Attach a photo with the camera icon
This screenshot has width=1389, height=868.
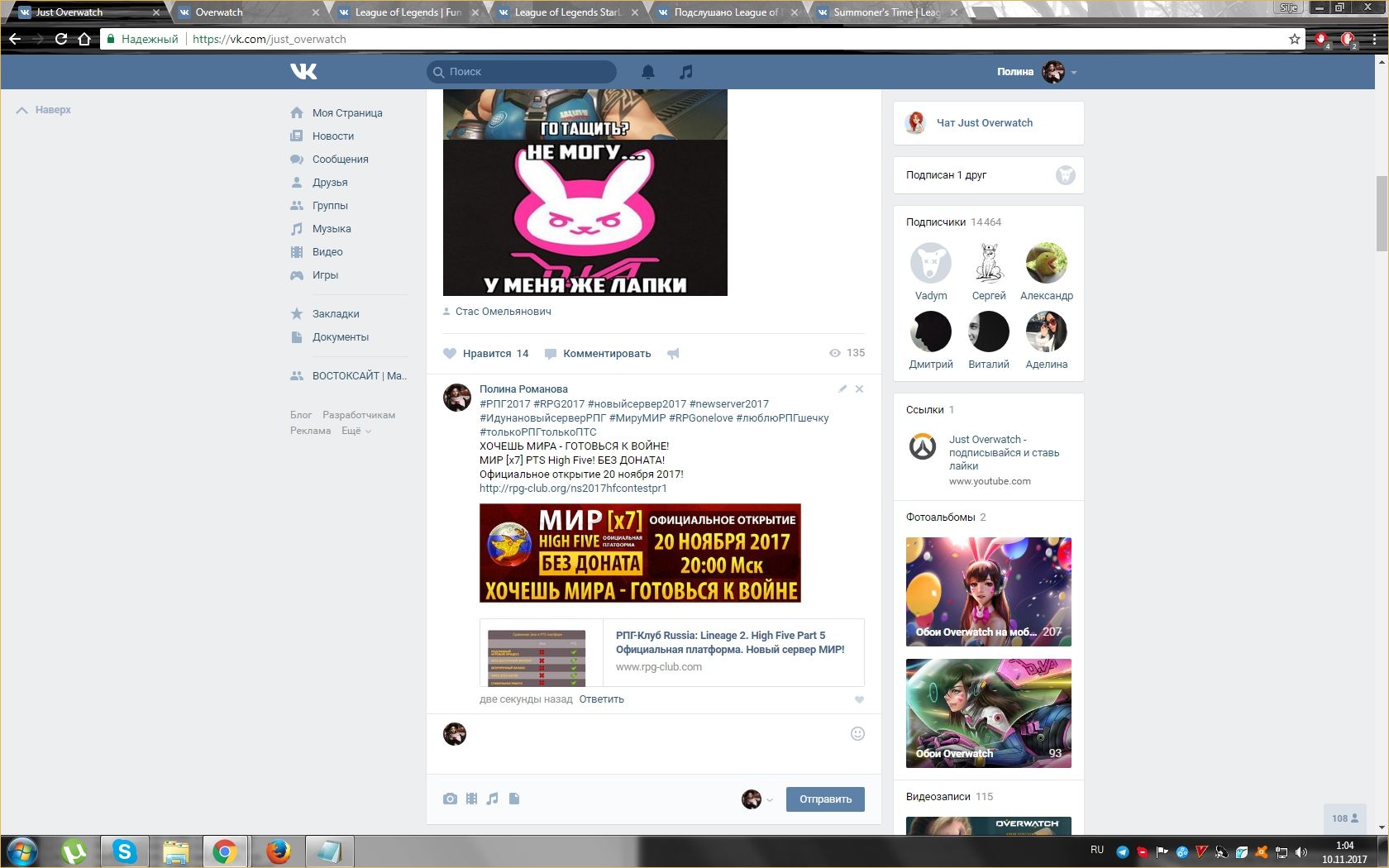coord(450,799)
